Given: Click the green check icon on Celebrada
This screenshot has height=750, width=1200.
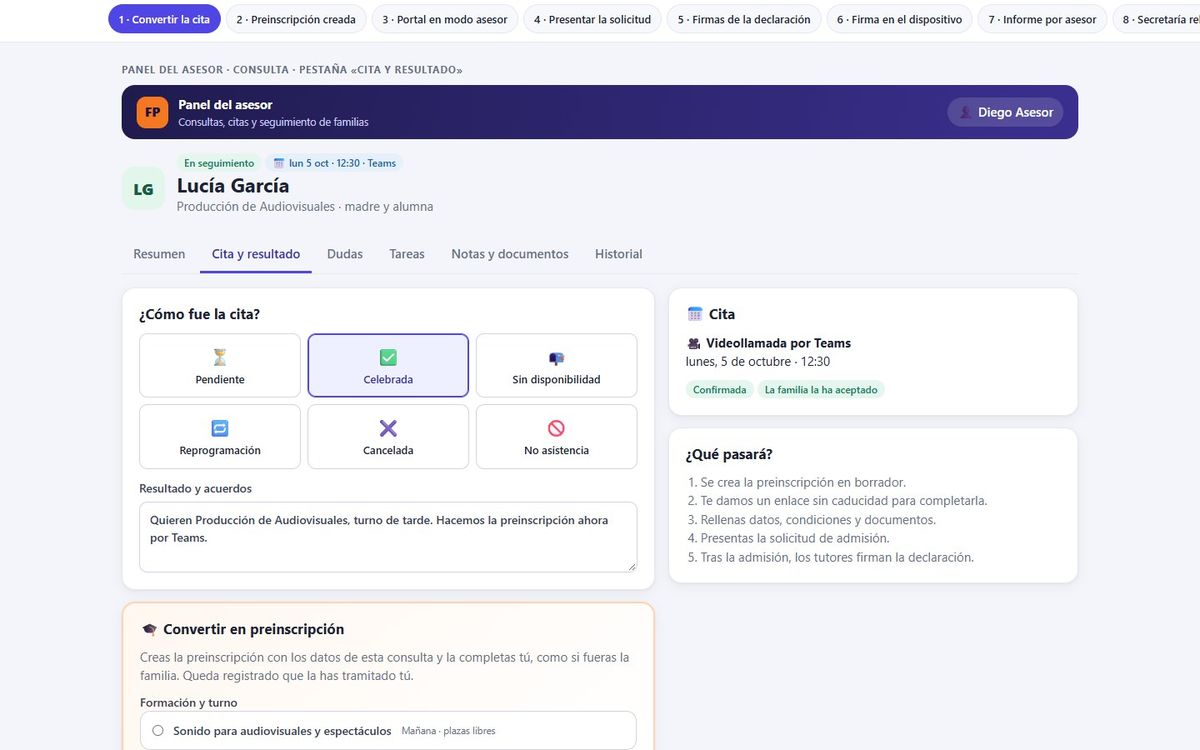Looking at the screenshot, I should point(388,357).
